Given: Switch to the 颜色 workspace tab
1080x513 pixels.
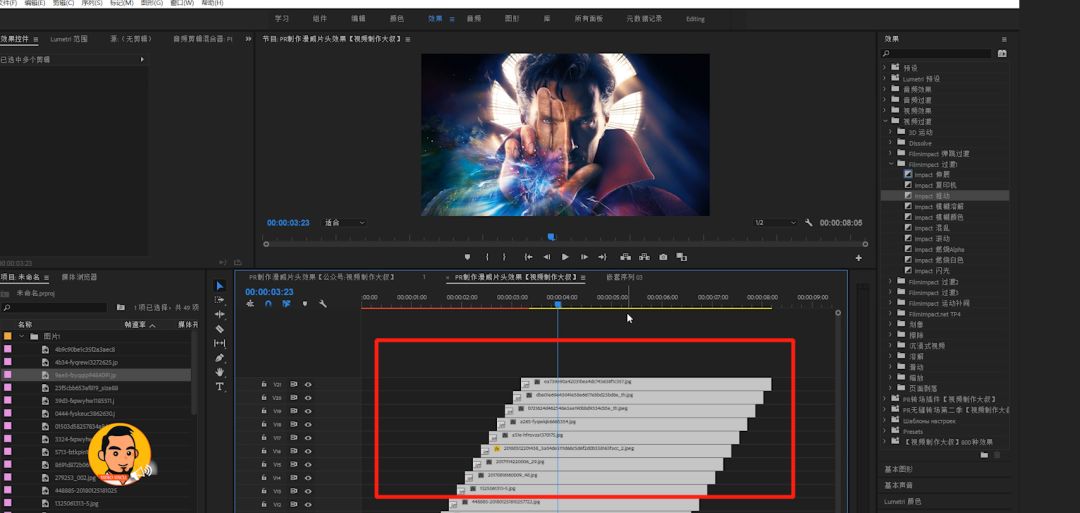Looking at the screenshot, I should point(397,19).
